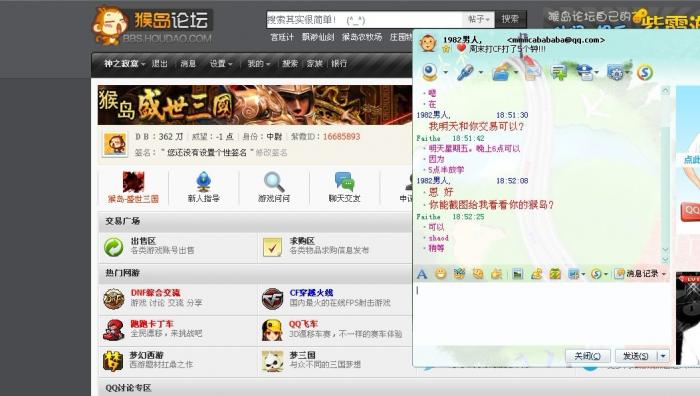Start a video call with webcam icon
The height and width of the screenshot is (396, 700).
click(430, 72)
